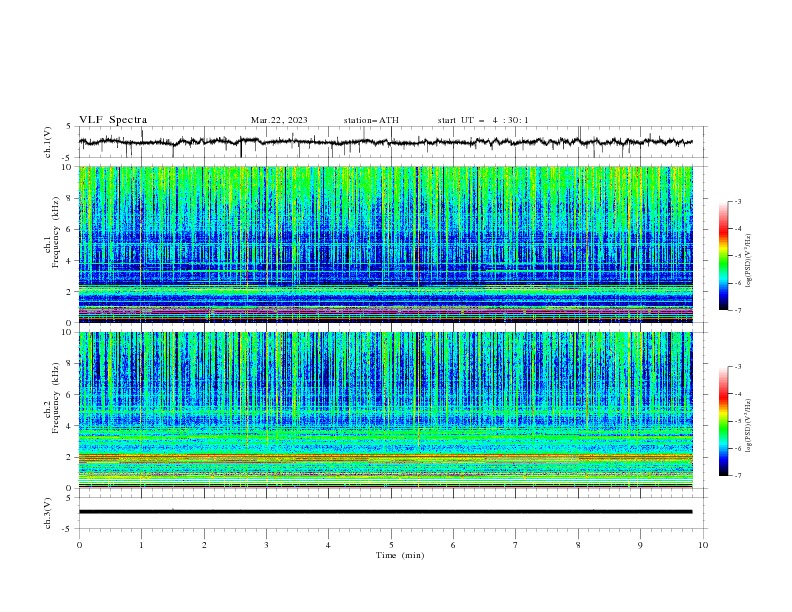This screenshot has height=612, width=792.
Task: Click the "7" tick on the time axis
Action: (x=516, y=545)
